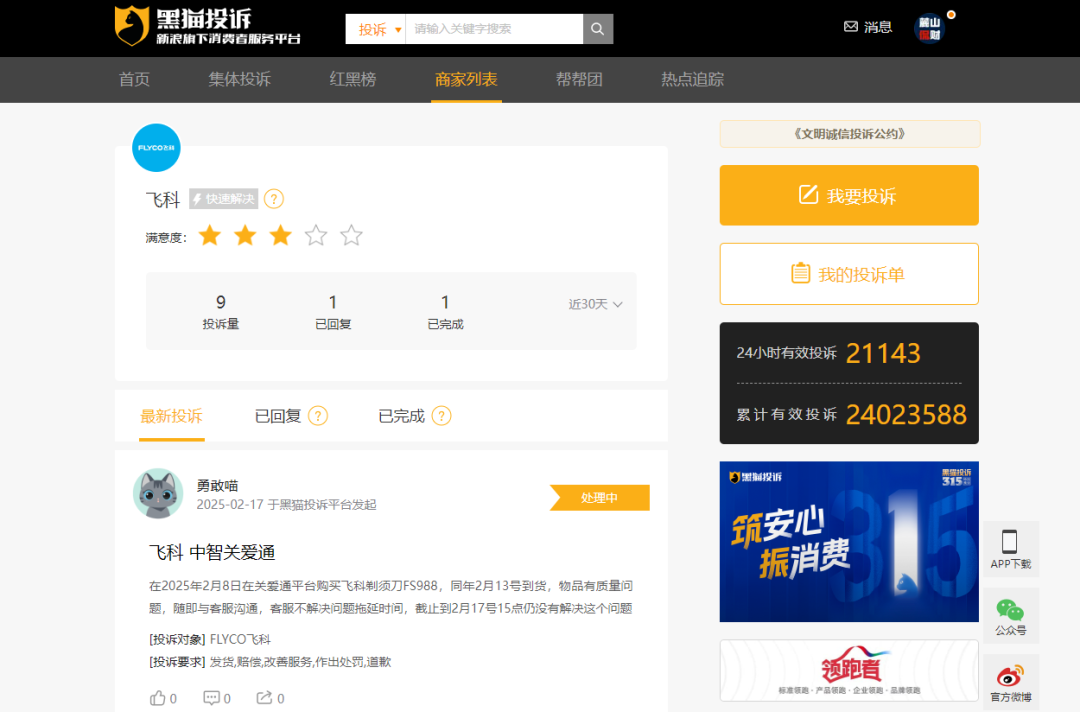The image size is (1080, 712).
Task: Click the FLYCO brand logo
Action: pyautogui.click(x=156, y=148)
